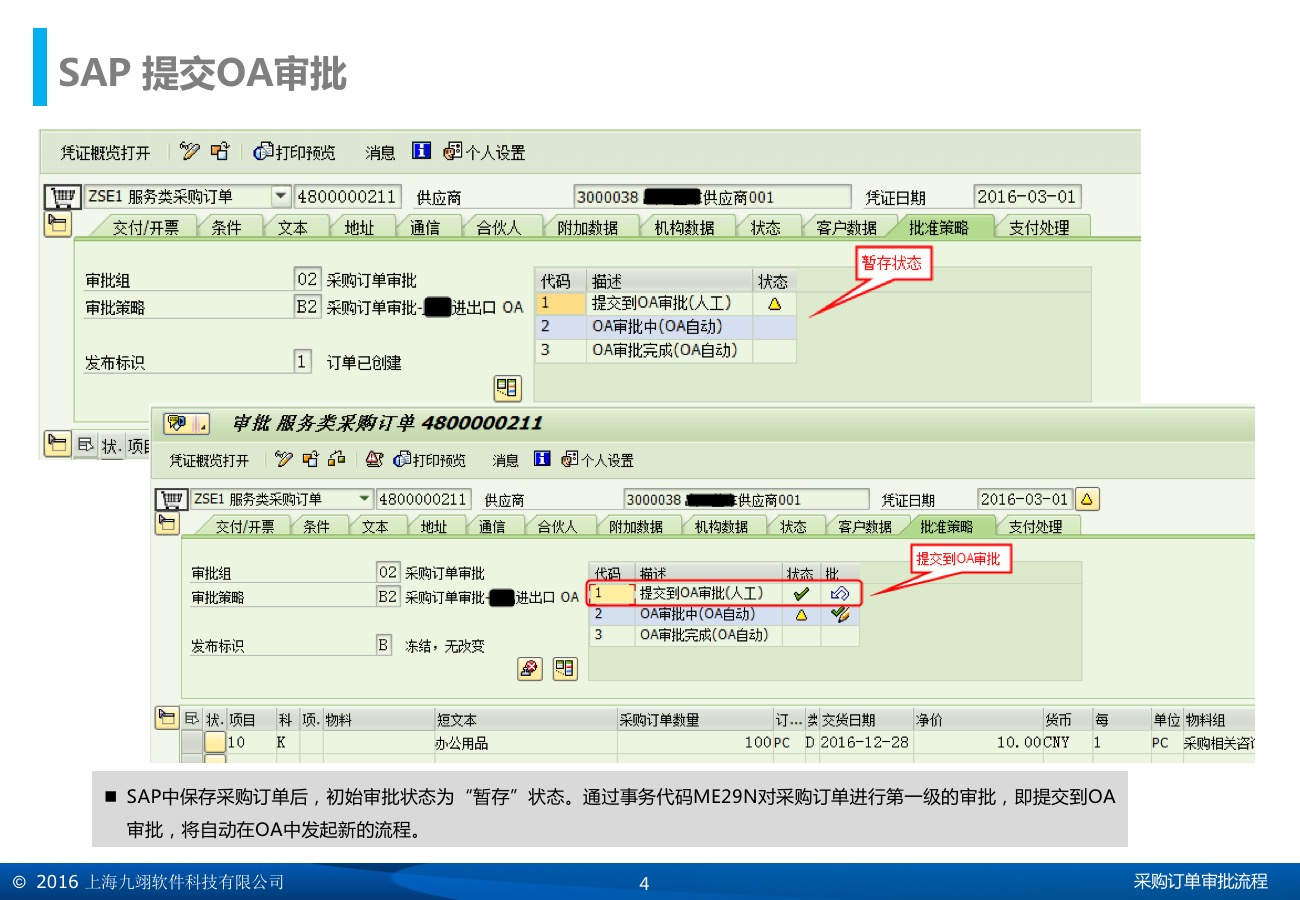Screen dimensions: 1300x900
Task: Open the 支付处理 tab in upper window
Action: [x=1038, y=228]
